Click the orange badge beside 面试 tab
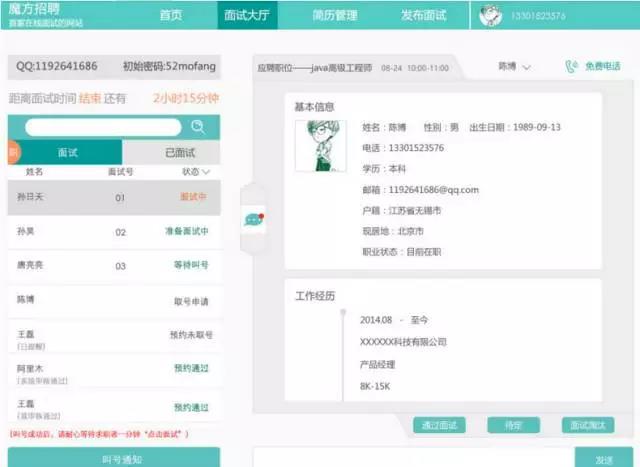Viewport: 640px width, 467px height. [x=13, y=152]
